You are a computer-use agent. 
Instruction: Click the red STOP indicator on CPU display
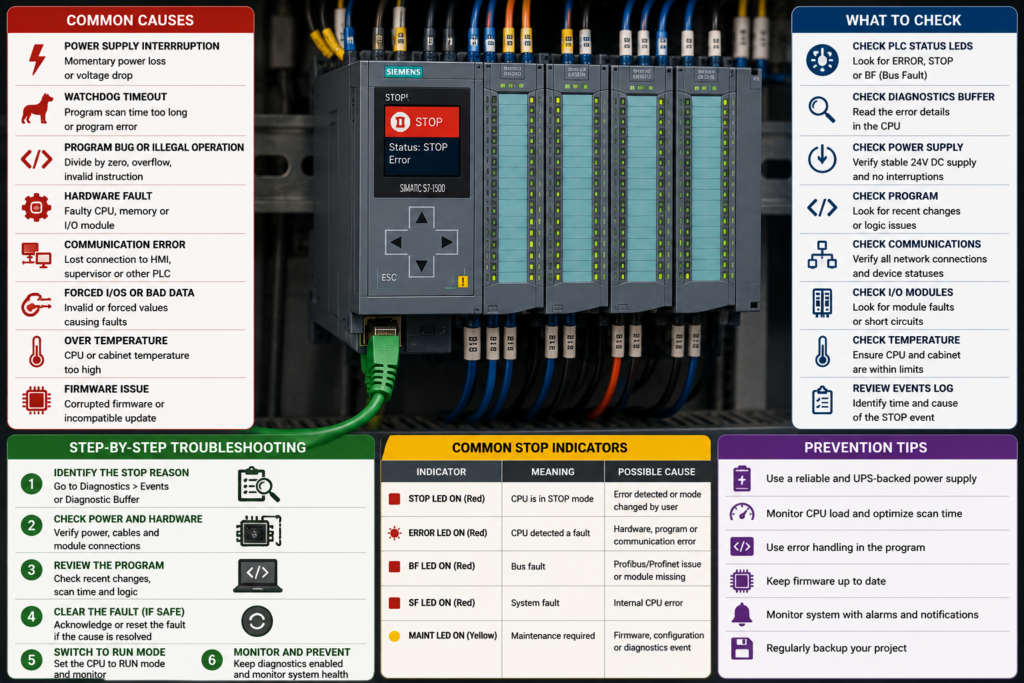click(422, 122)
